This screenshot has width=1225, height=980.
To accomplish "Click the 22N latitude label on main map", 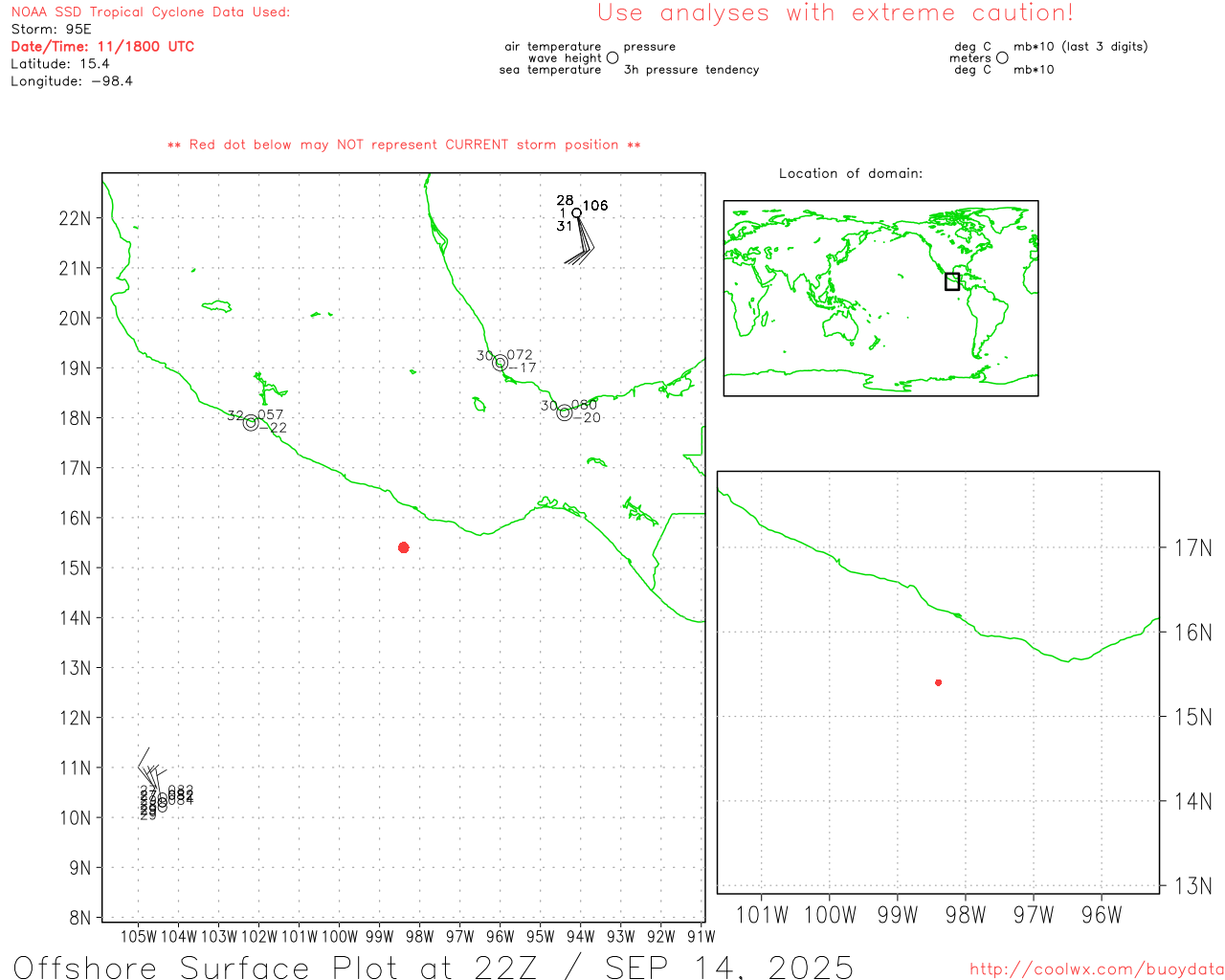I will click(75, 218).
